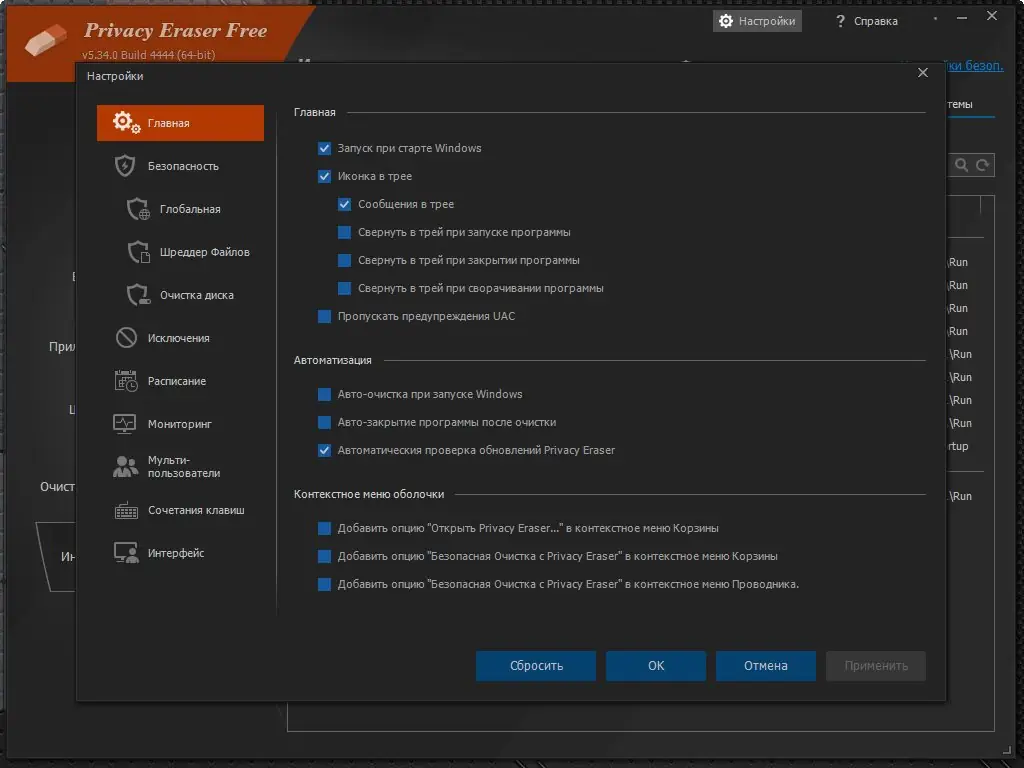Toggle Запуск при старте Windows checkbox
Viewport: 1024px width, 768px height.
324,148
